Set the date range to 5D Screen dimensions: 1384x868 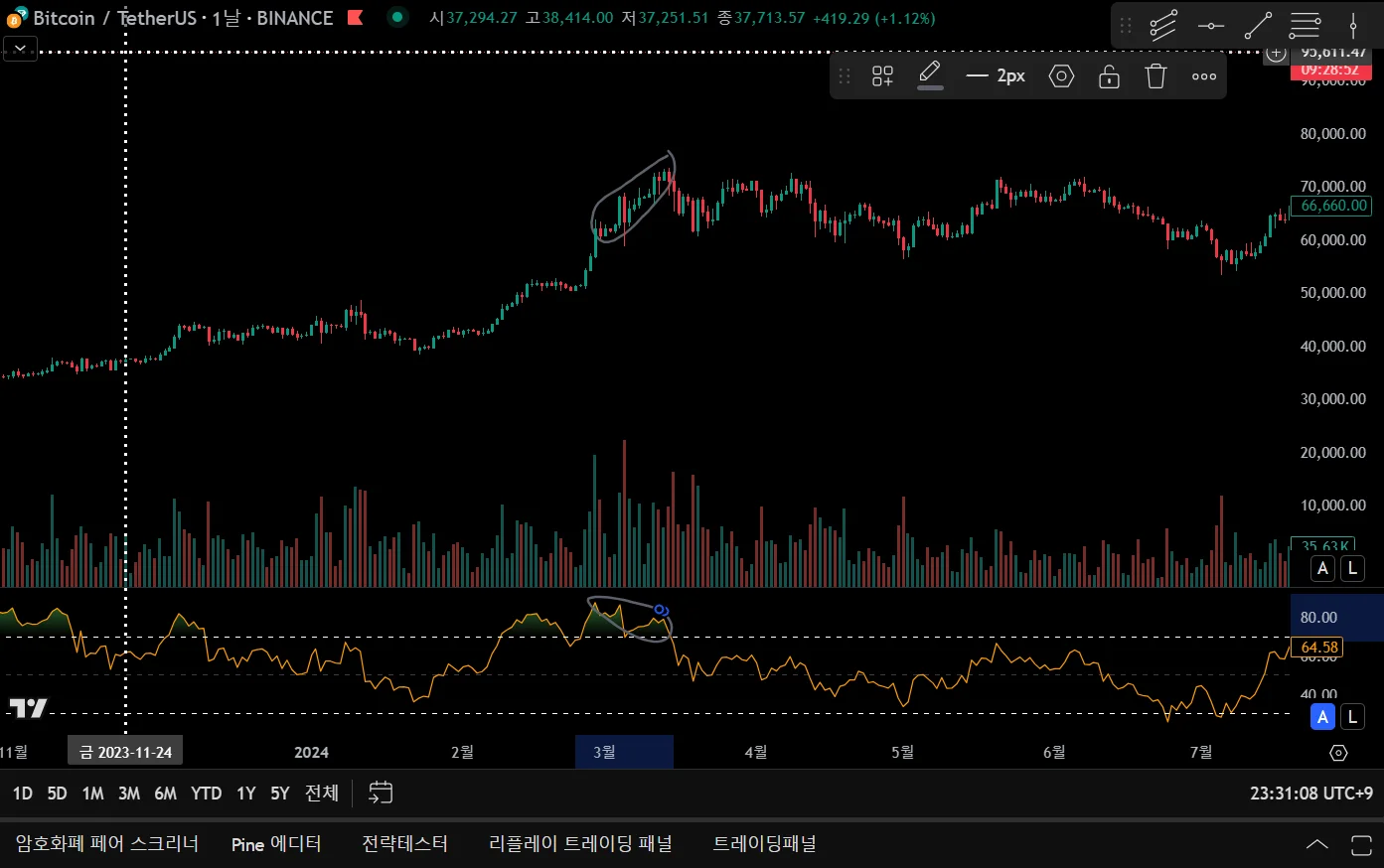[x=58, y=794]
